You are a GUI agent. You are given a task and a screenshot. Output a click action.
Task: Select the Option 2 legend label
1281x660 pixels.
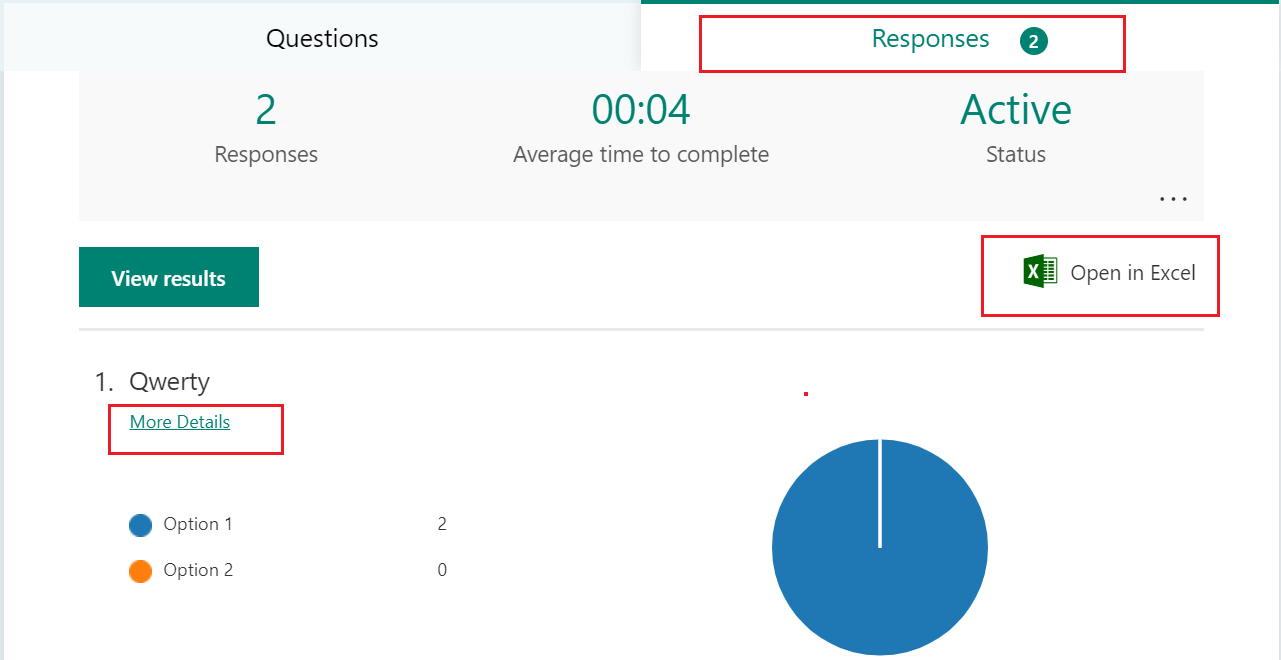[x=198, y=570]
